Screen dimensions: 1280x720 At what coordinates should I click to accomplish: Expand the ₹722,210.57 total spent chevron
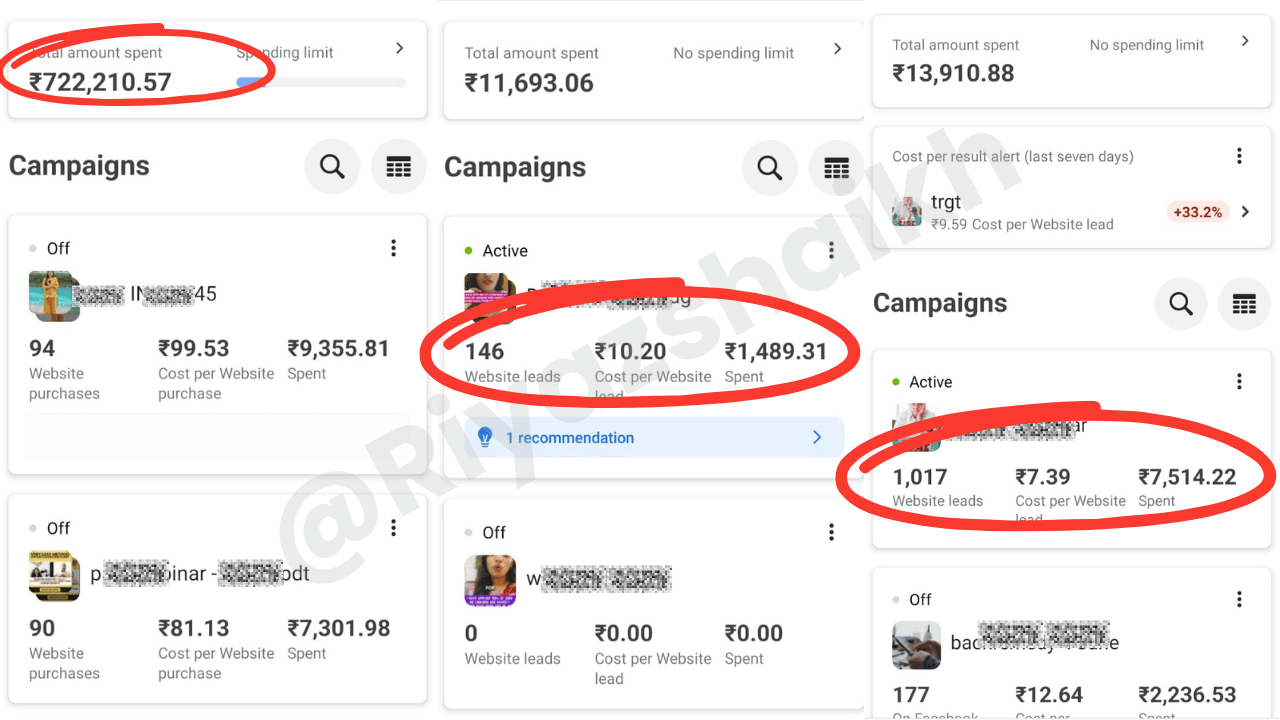pyautogui.click(x=399, y=48)
